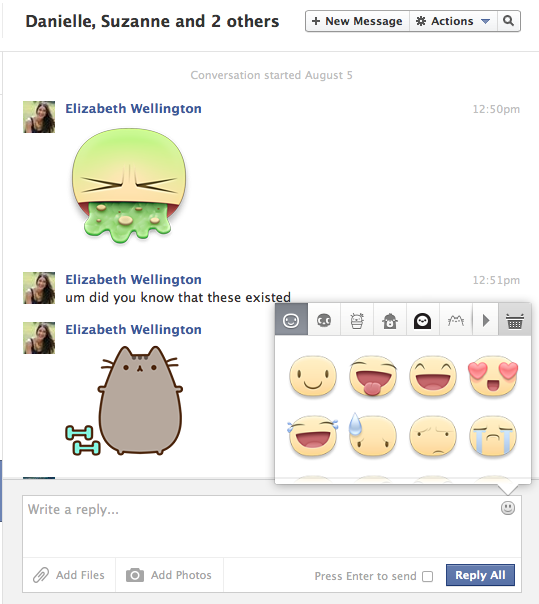Open the smiley emoticon sticker tab
This screenshot has height=604, width=539.
(291, 320)
